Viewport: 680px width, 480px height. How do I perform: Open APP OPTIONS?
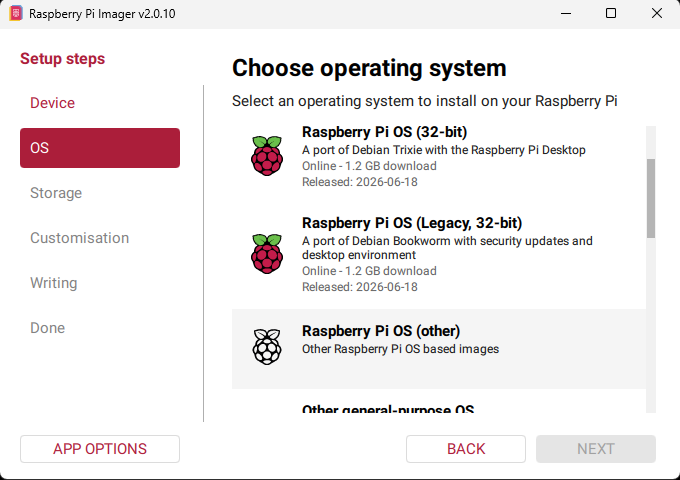point(100,449)
